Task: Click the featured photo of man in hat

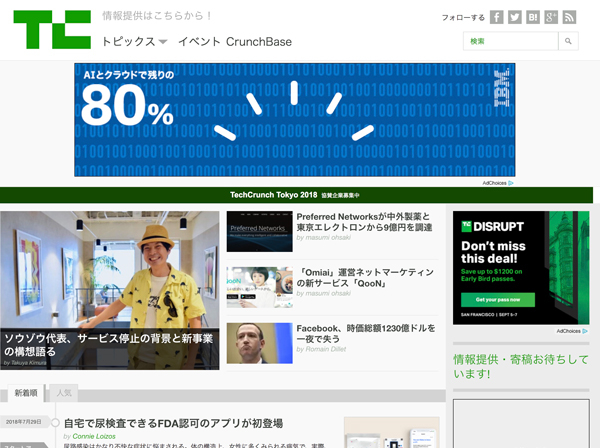Action: point(110,270)
